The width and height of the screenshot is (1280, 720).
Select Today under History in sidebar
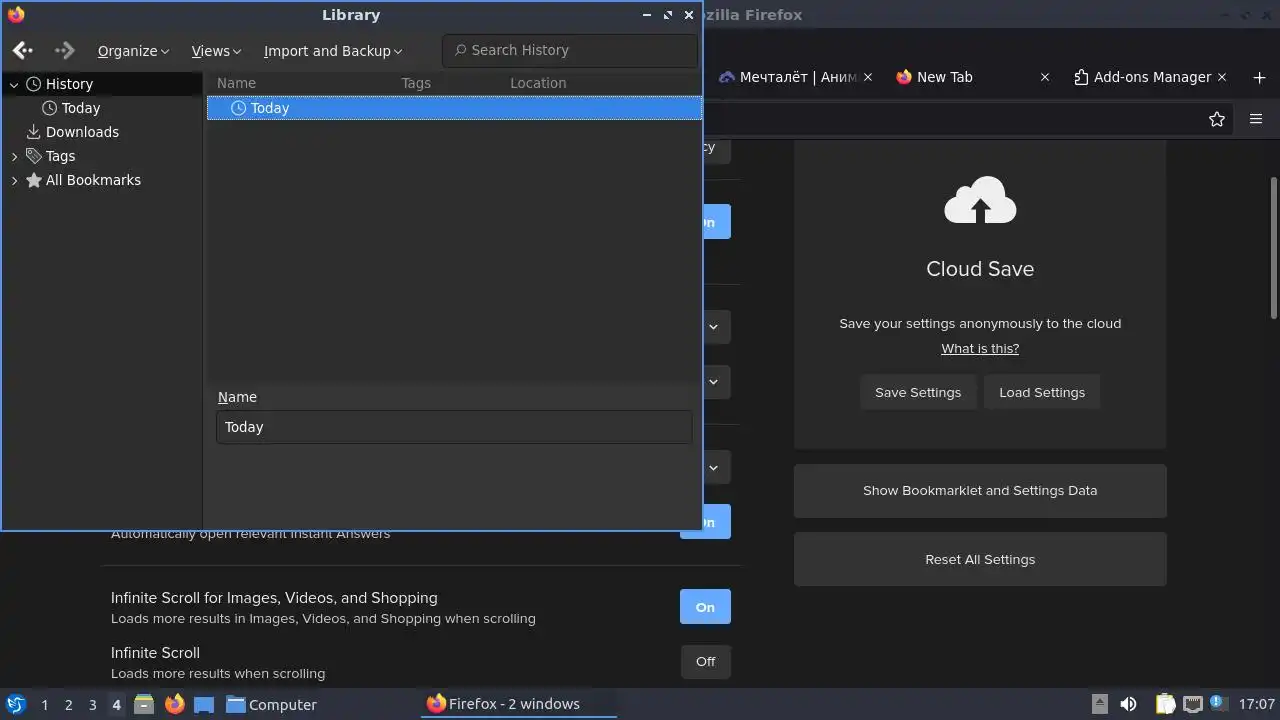[x=81, y=108]
